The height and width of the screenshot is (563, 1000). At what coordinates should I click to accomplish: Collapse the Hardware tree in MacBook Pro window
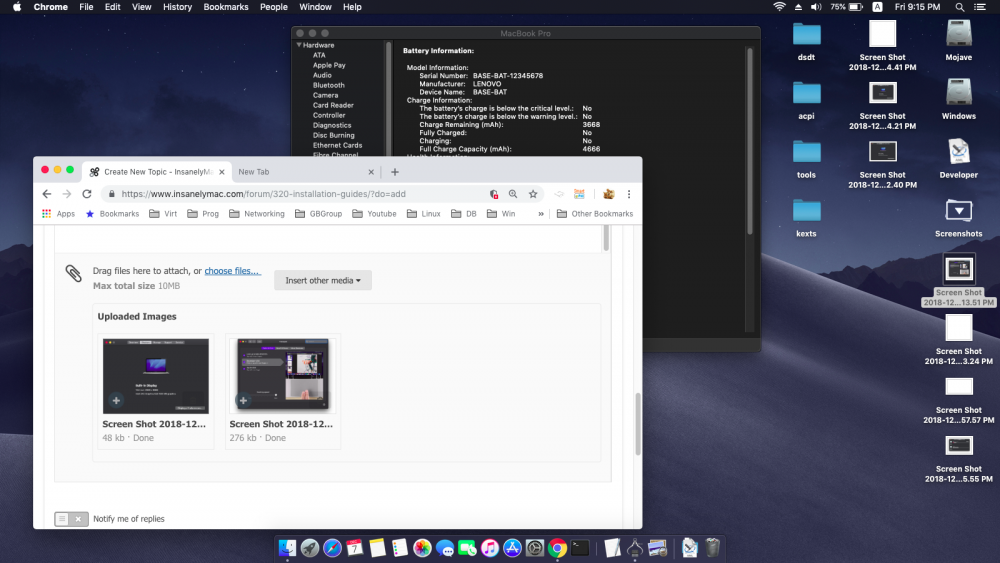299,45
